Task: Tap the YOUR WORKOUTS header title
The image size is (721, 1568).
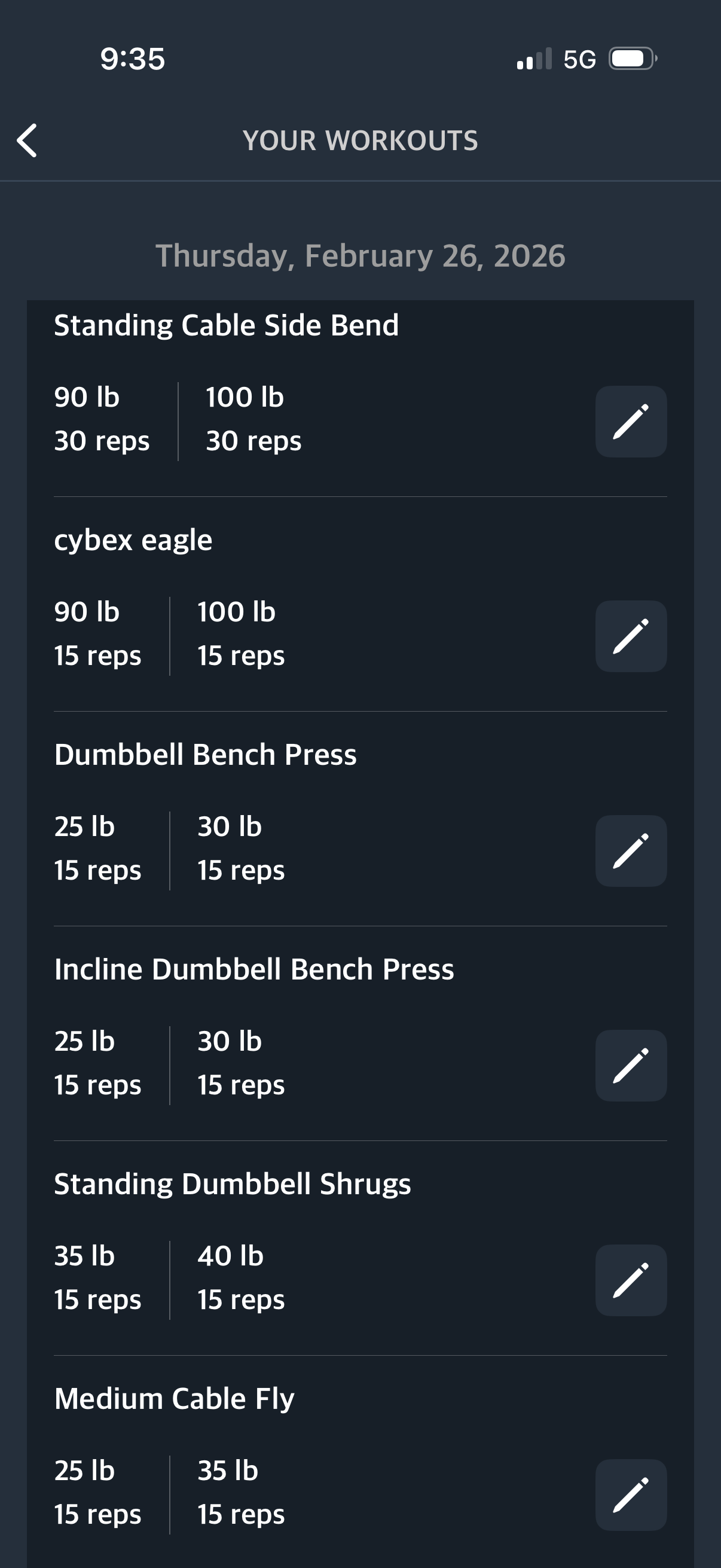Action: coord(360,141)
